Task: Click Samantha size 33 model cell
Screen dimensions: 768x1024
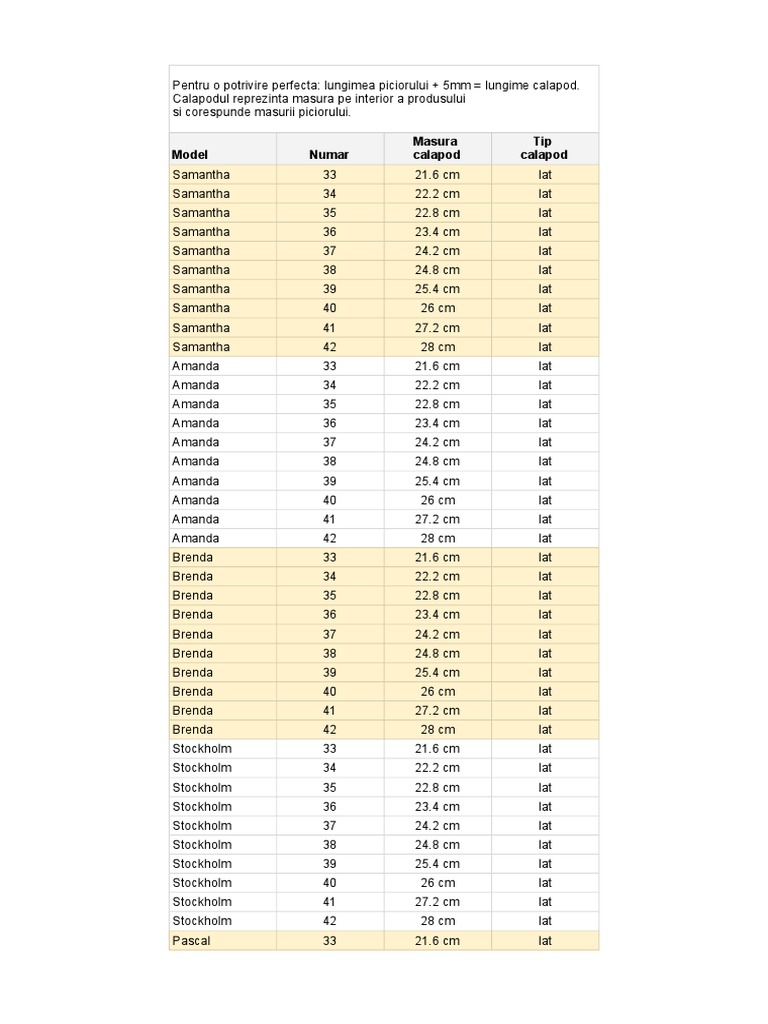Action: (x=223, y=174)
